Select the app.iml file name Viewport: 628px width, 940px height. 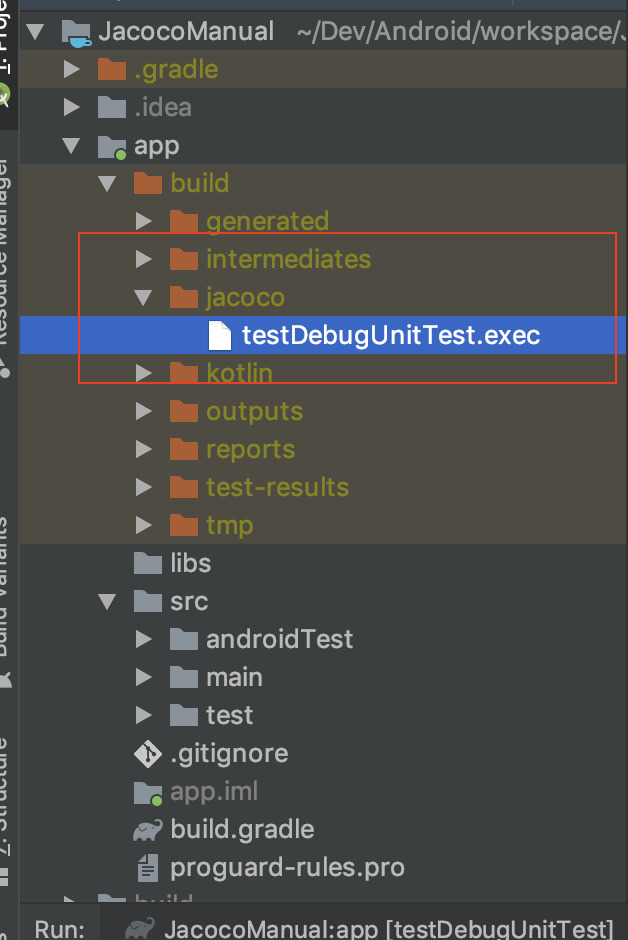click(x=214, y=791)
